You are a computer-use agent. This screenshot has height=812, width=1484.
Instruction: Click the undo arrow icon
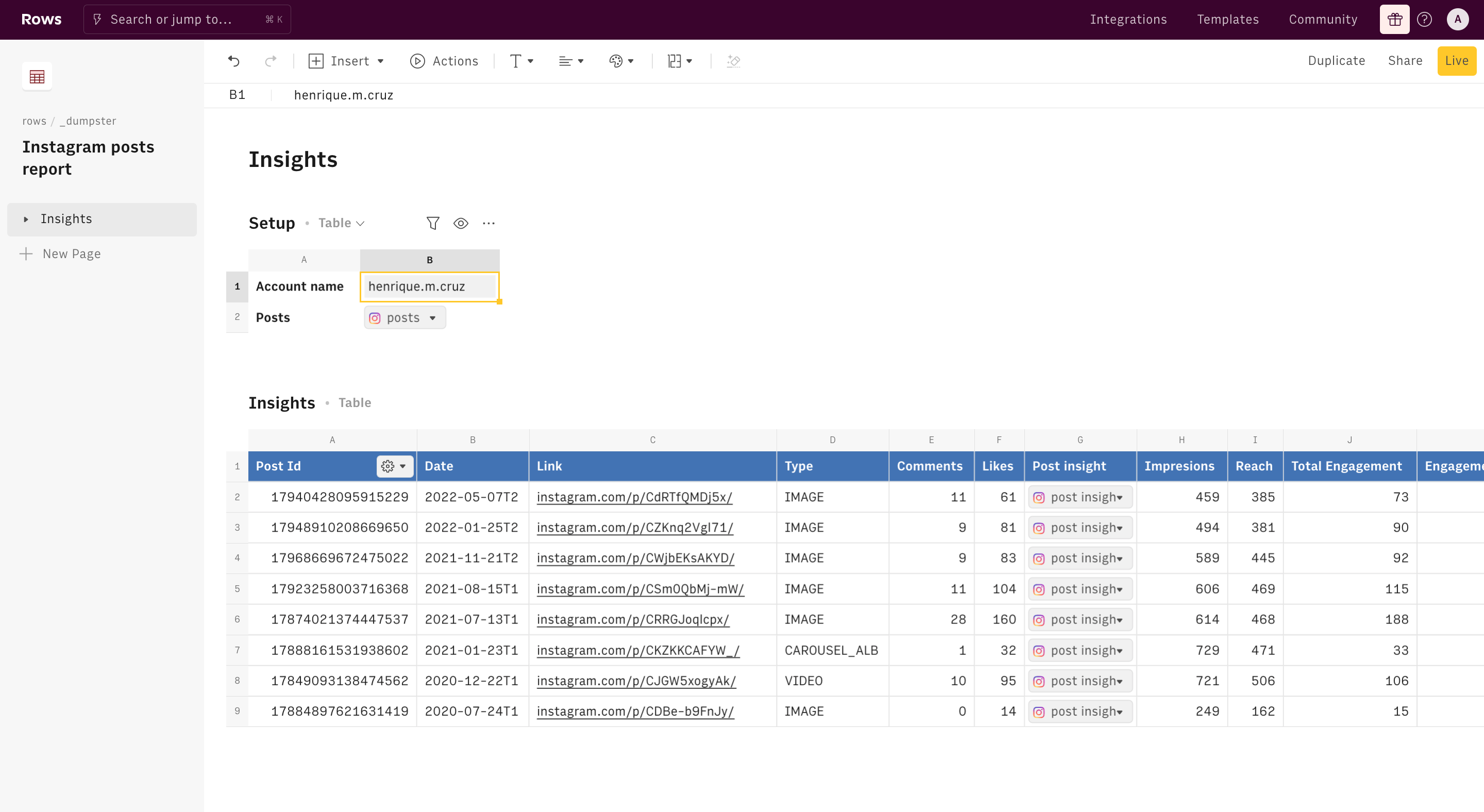click(233, 61)
